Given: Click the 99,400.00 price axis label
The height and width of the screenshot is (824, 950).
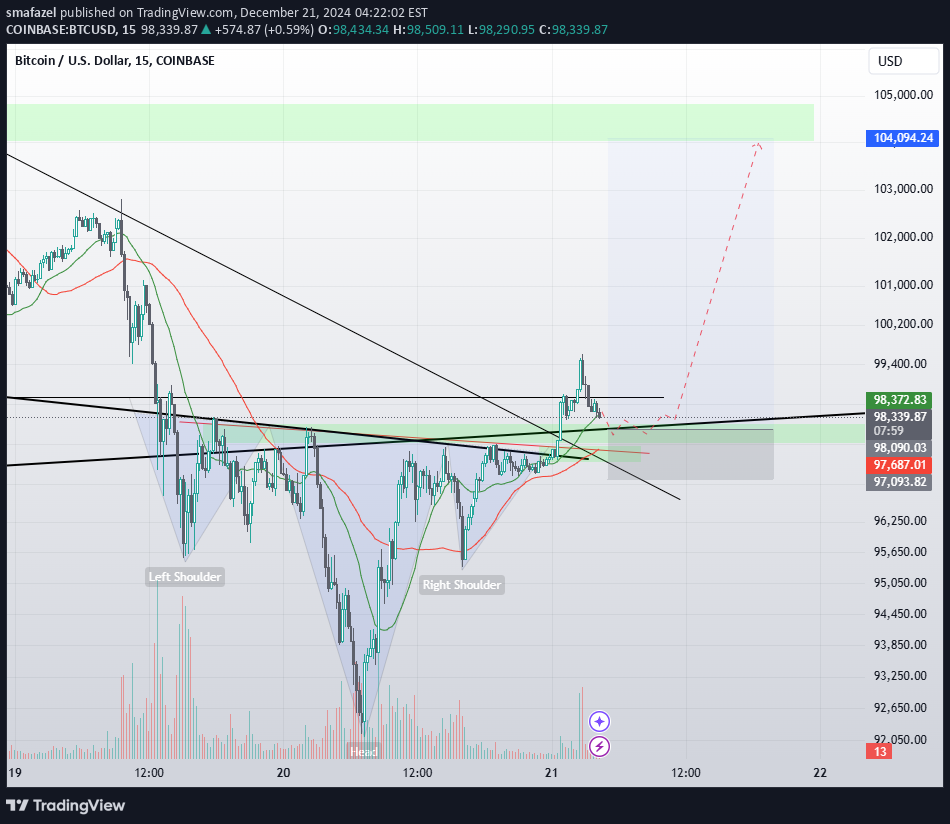Looking at the screenshot, I should 900,364.
